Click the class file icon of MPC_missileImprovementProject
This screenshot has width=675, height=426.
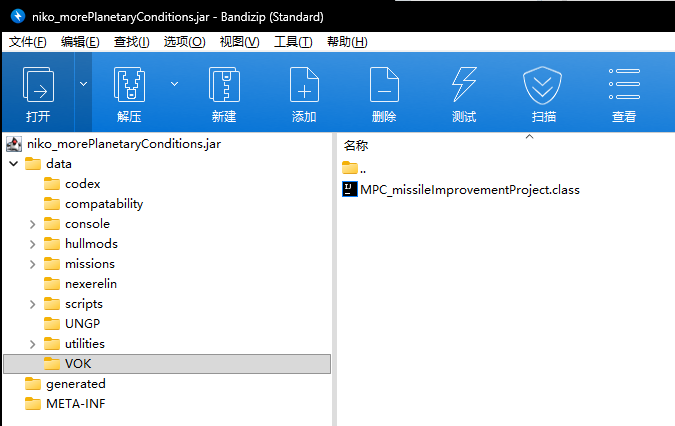(x=350, y=189)
